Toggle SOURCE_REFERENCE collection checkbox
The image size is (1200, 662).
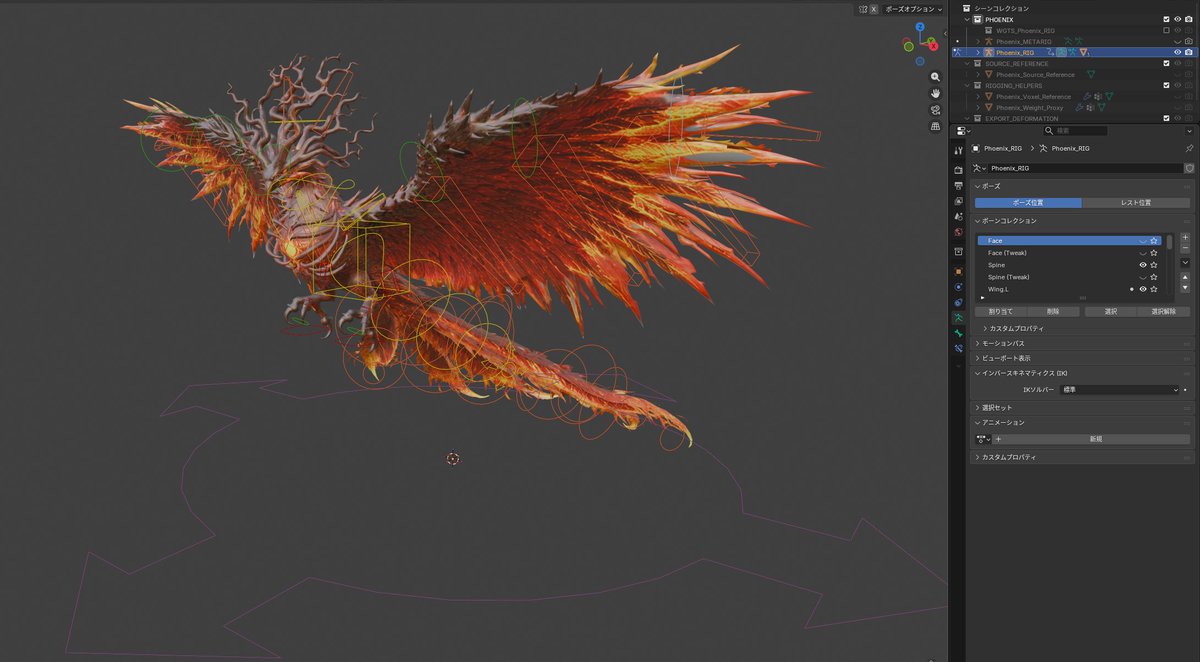1166,63
